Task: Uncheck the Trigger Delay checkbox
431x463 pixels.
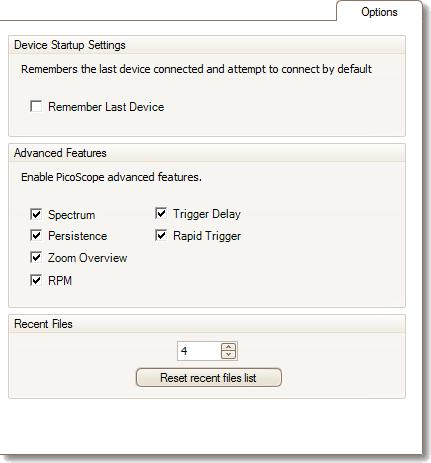Action: coord(161,214)
